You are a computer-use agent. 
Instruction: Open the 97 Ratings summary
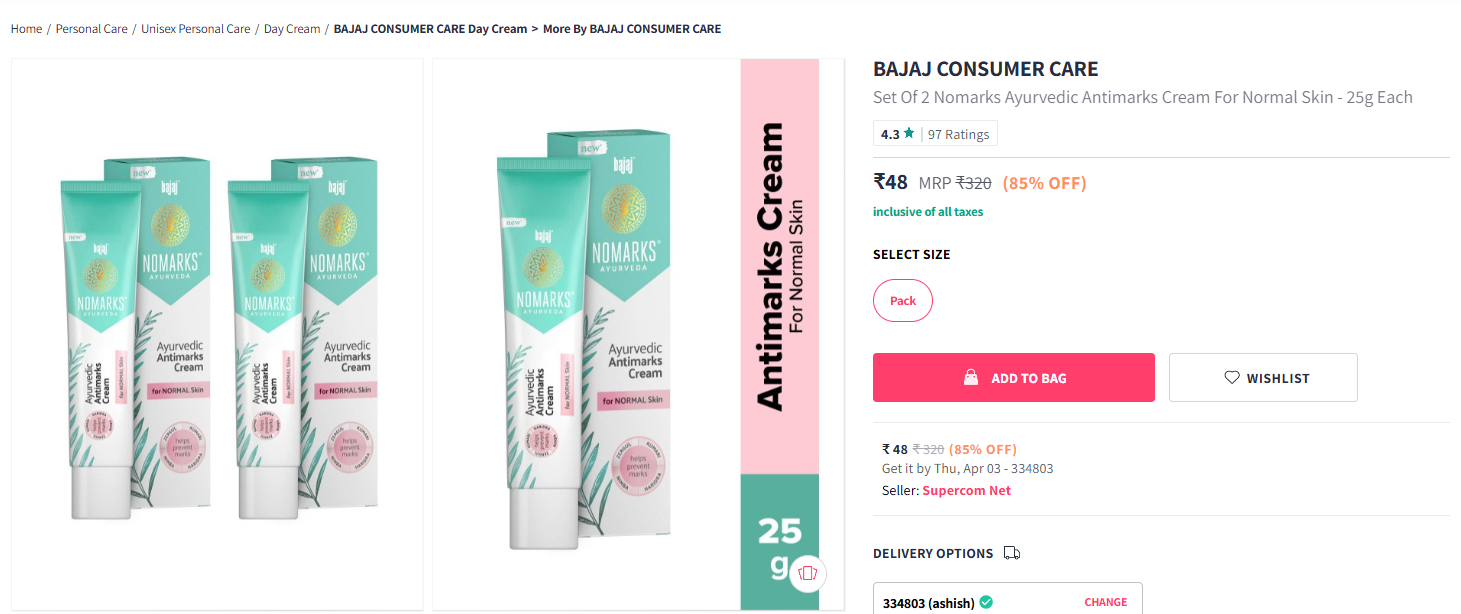coord(958,134)
